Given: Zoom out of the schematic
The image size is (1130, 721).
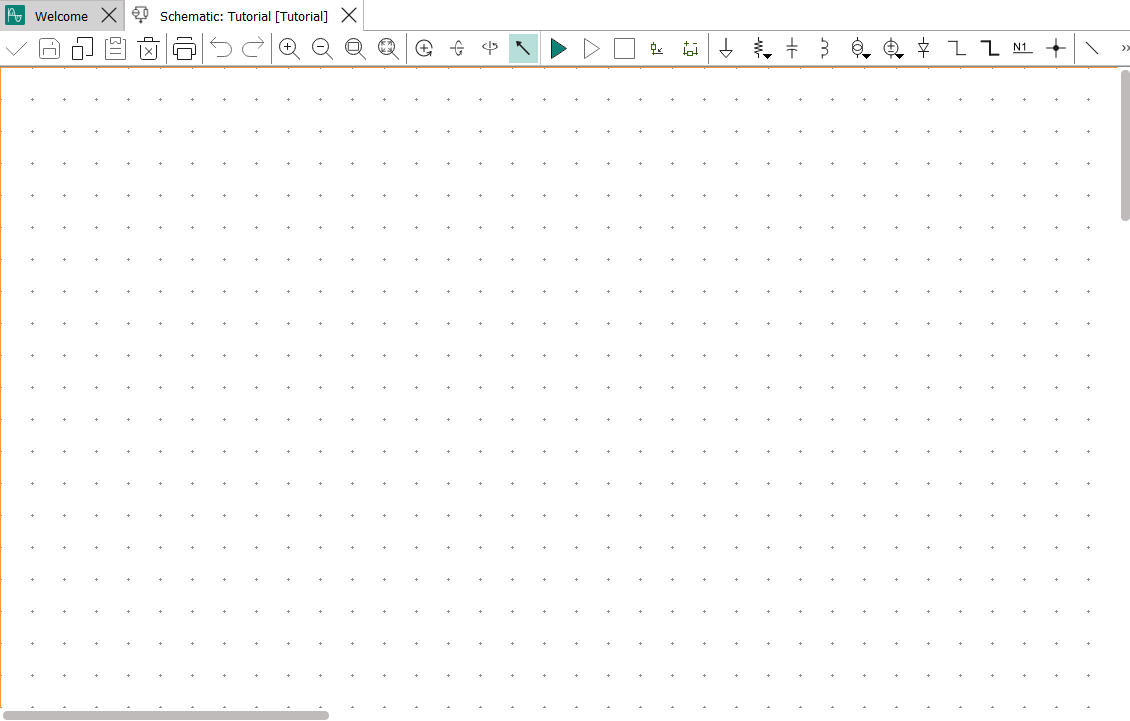Looking at the screenshot, I should pos(322,49).
